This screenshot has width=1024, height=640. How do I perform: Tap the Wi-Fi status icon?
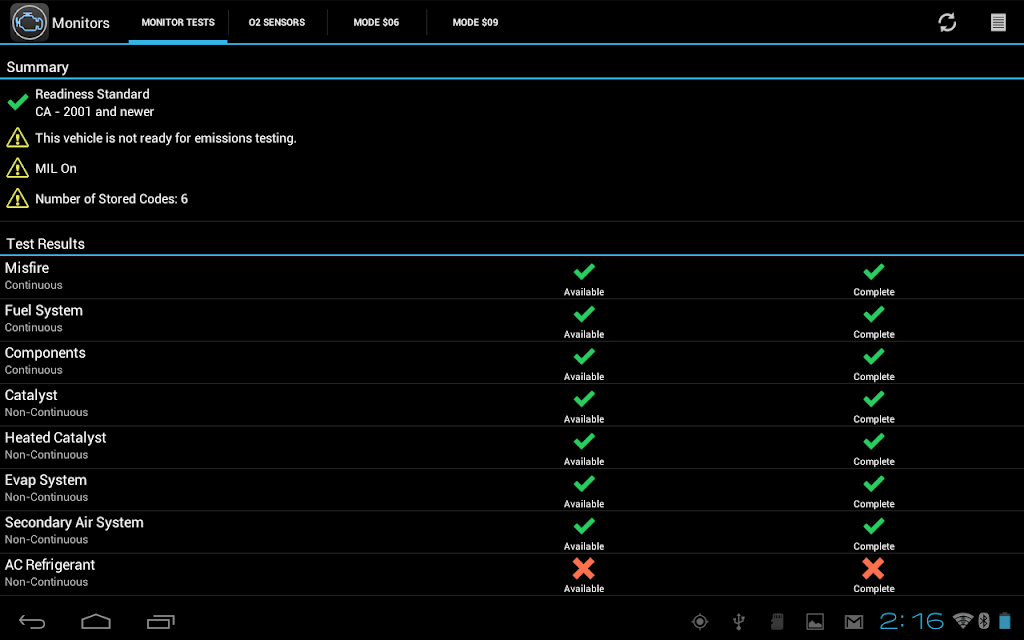pos(963,621)
